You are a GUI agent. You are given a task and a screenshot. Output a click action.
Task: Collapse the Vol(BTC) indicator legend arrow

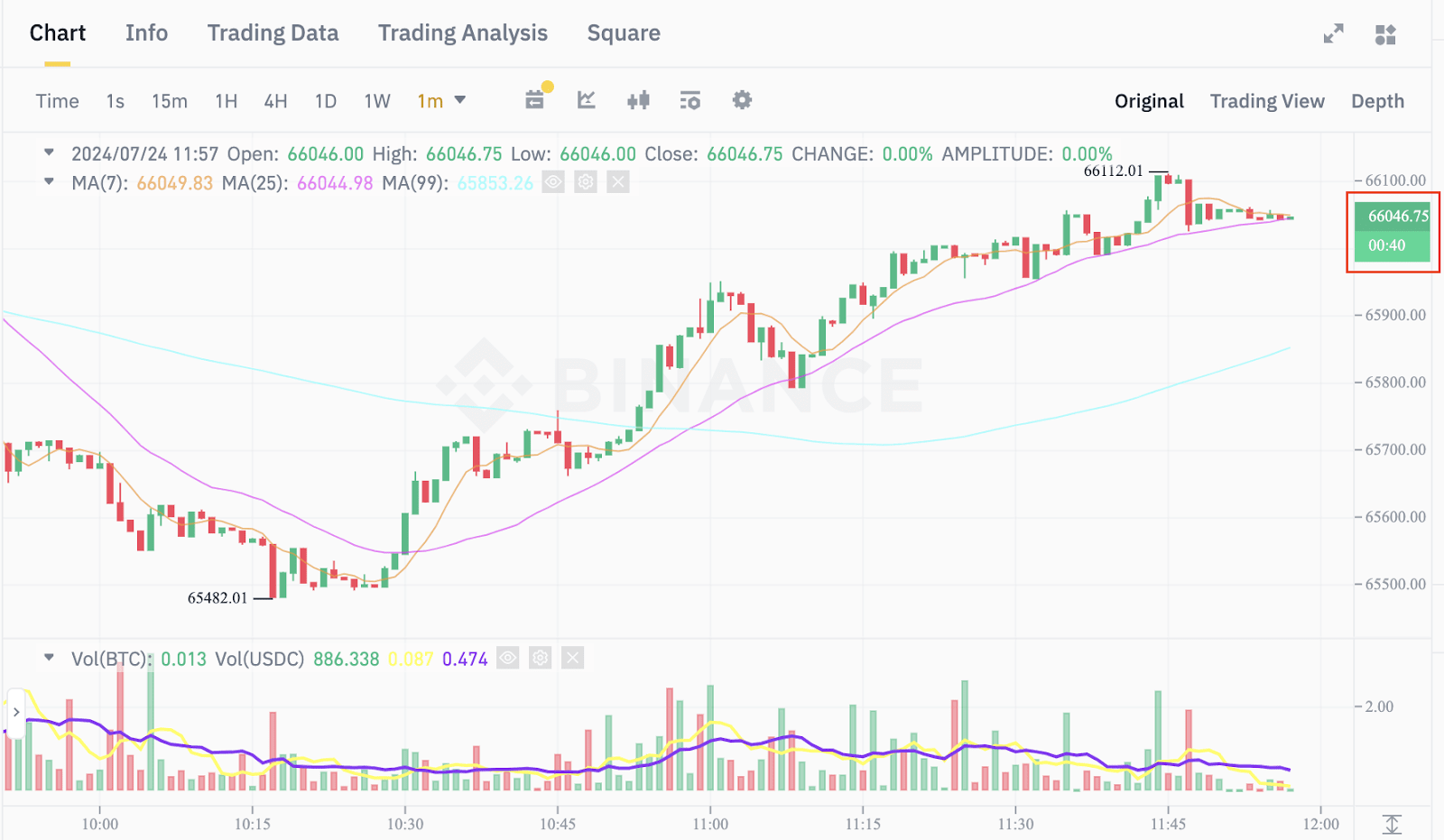[50, 658]
